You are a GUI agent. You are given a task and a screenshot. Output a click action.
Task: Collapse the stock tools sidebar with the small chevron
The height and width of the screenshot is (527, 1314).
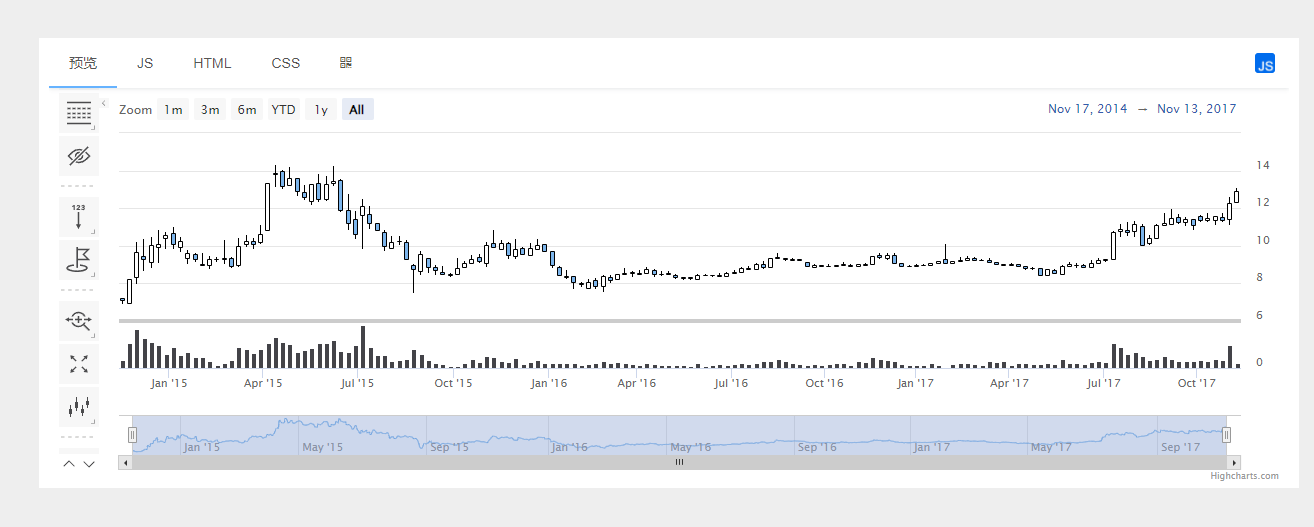point(104,103)
